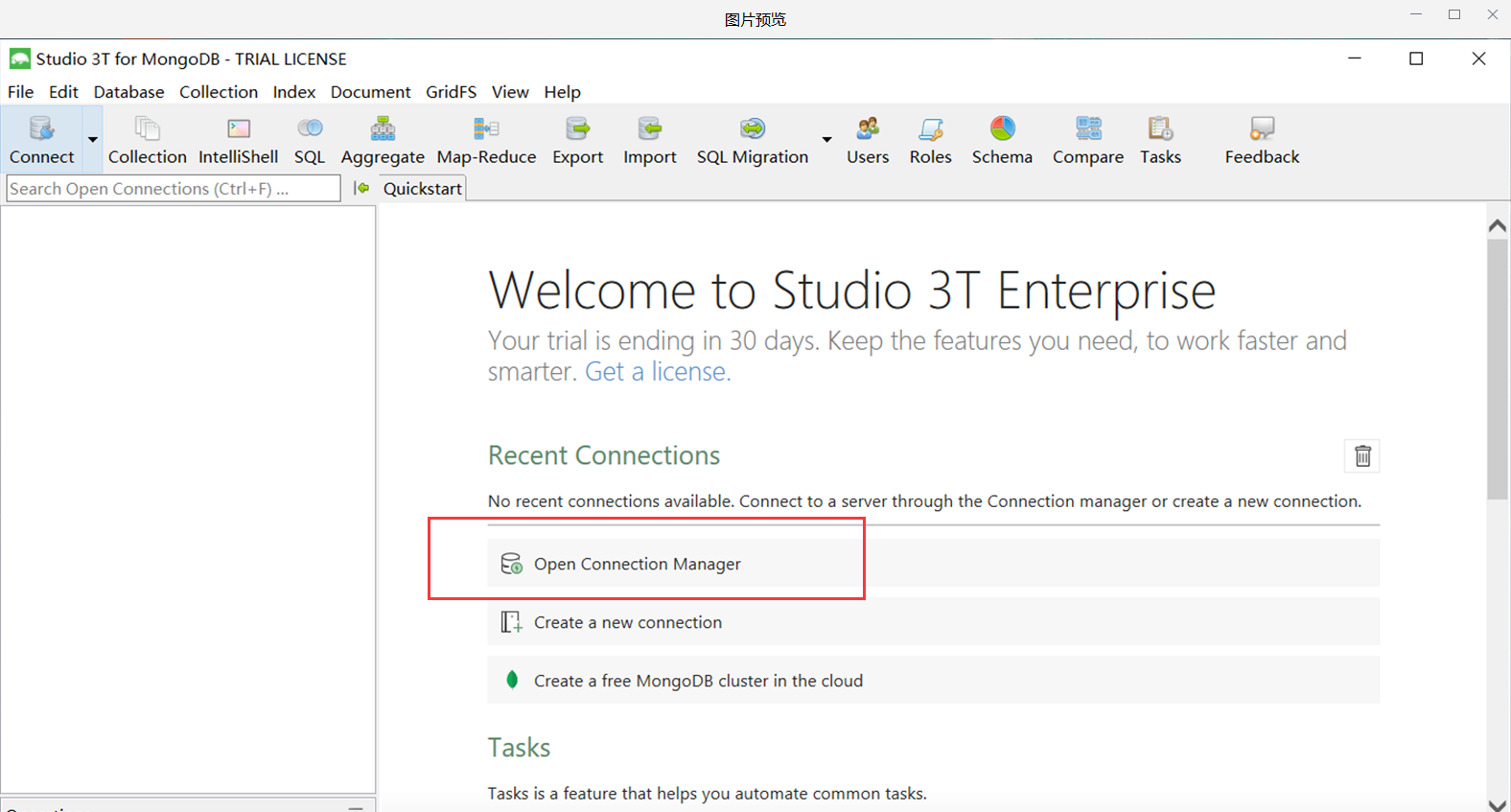This screenshot has width=1511, height=812.
Task: Select the Map-Reduce toolbar icon
Action: pos(486,140)
